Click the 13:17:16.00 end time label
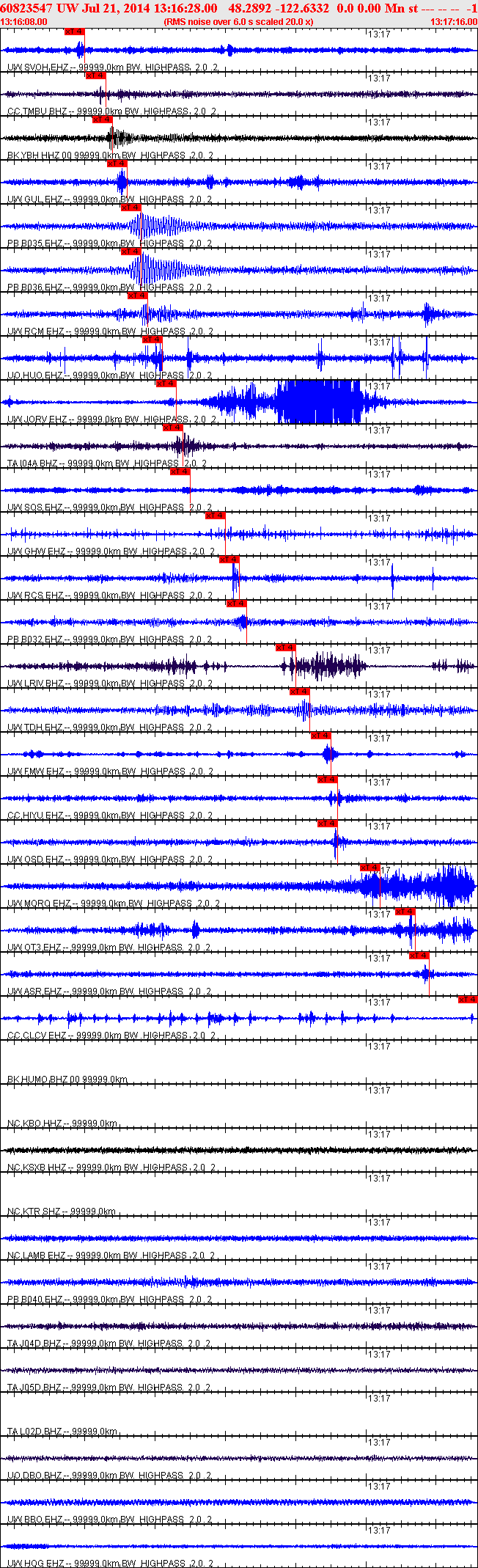478x1568 pixels. [x=454, y=22]
